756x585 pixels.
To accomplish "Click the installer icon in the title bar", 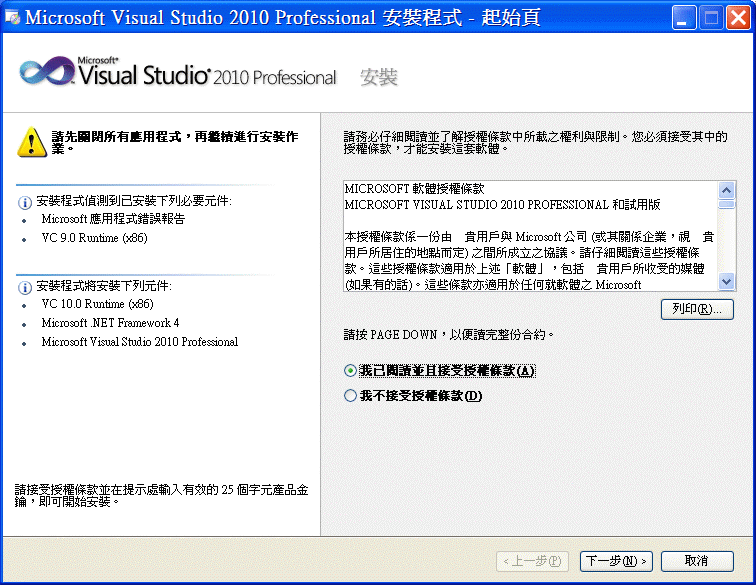I will 13,18.
